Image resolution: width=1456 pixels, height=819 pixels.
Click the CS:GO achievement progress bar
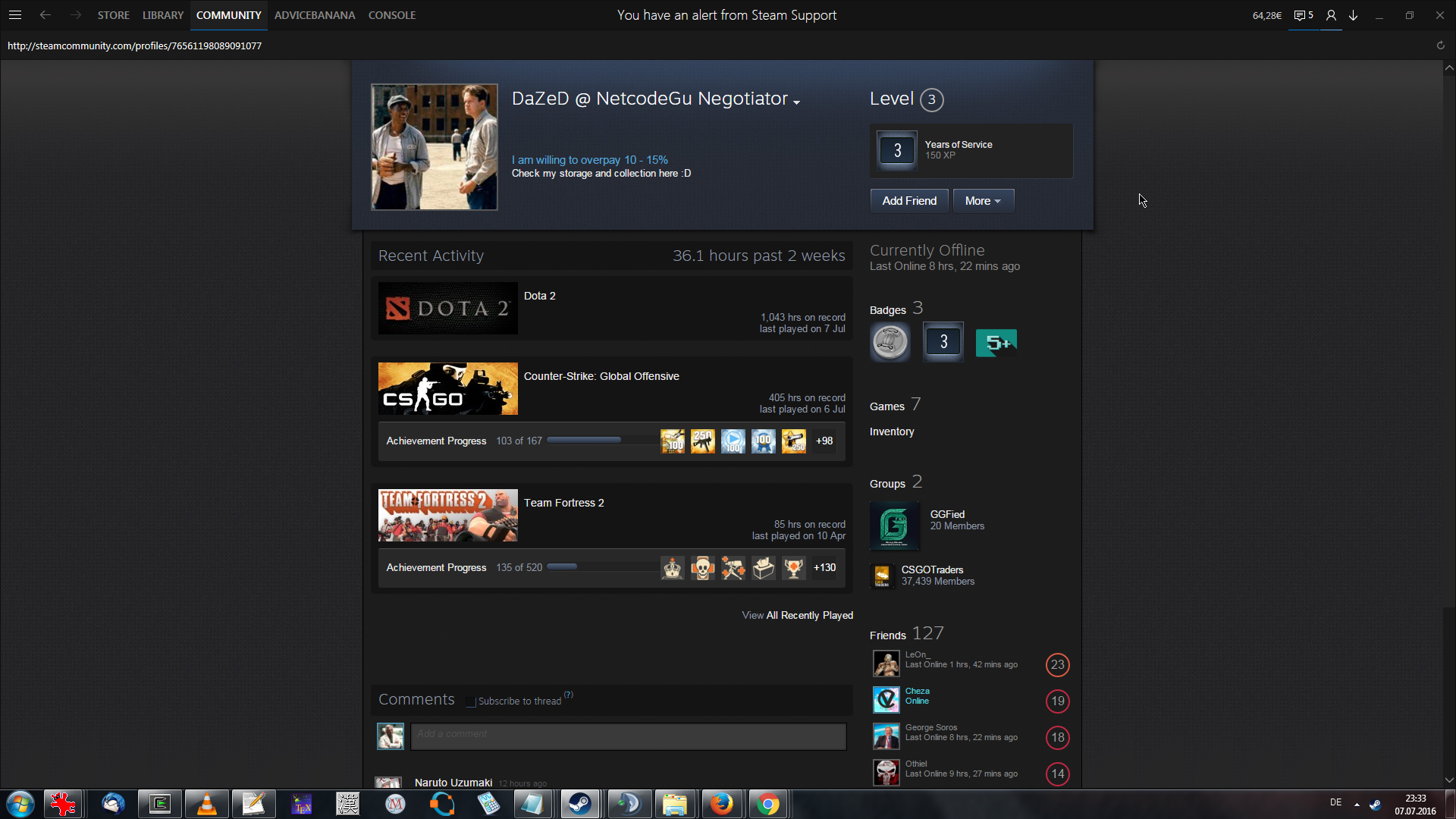(601, 441)
